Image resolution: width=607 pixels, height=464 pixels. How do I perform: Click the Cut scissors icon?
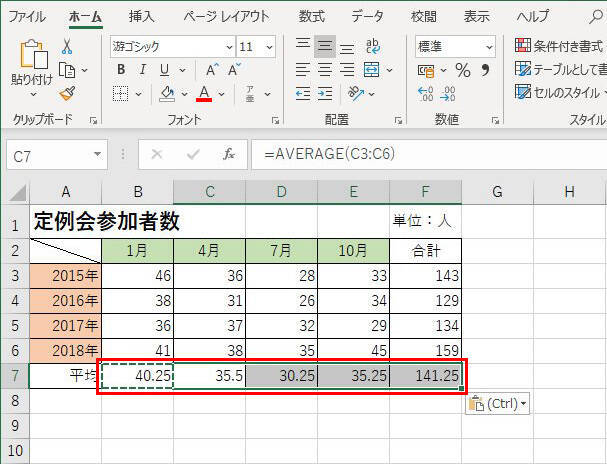coord(67,47)
